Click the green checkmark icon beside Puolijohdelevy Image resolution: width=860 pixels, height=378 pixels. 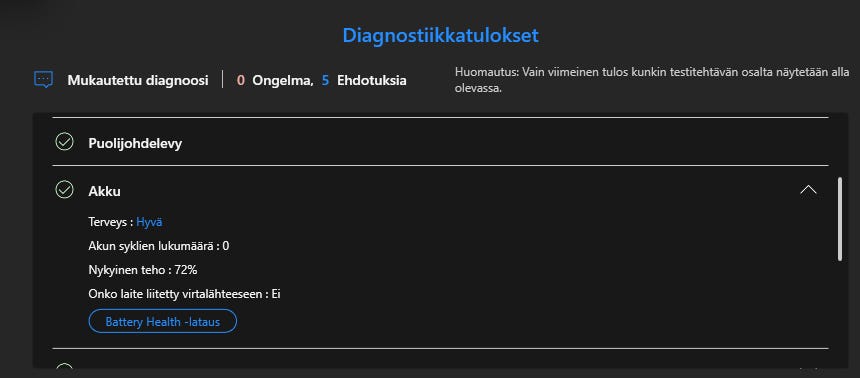click(x=65, y=143)
